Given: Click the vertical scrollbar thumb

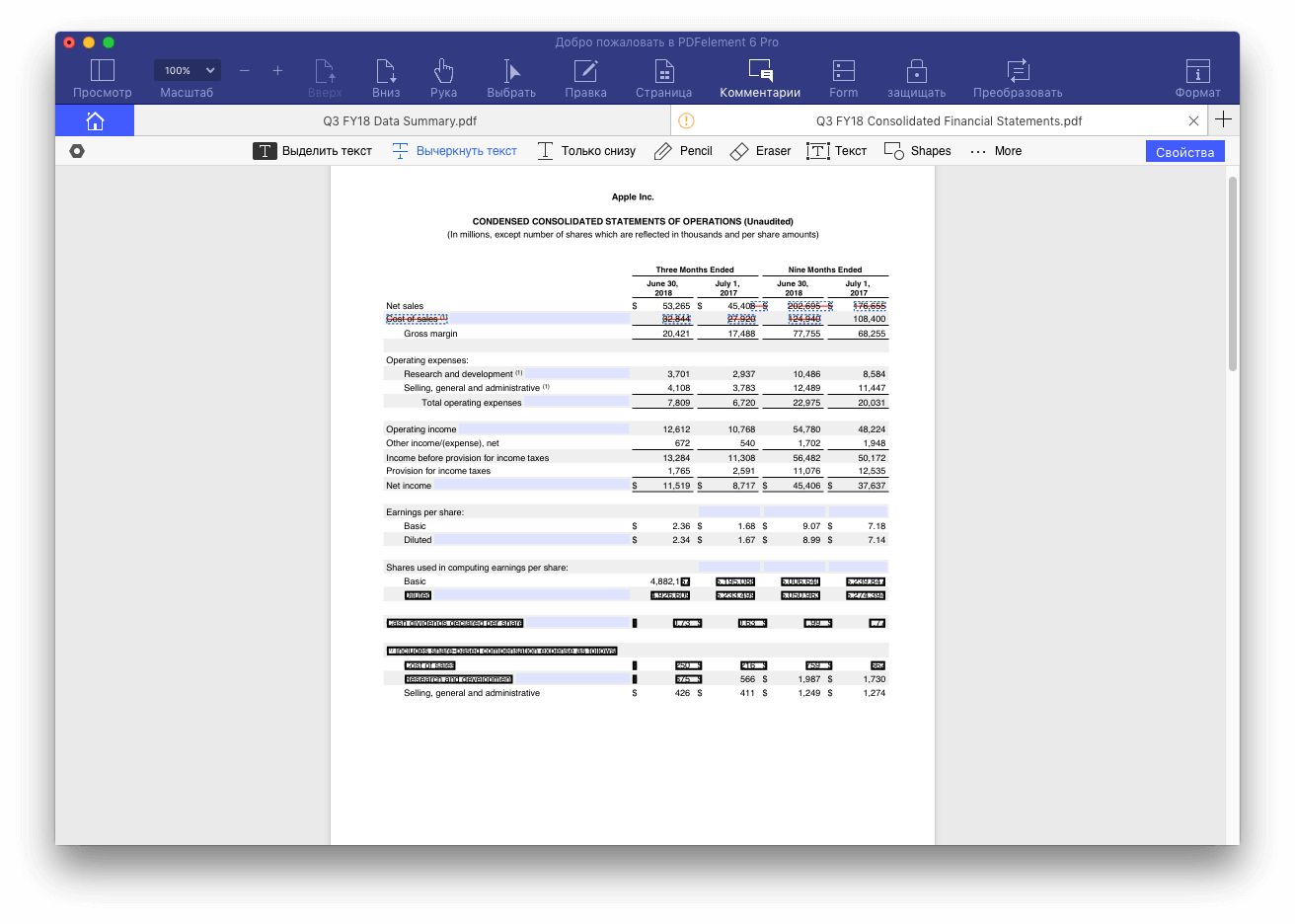Looking at the screenshot, I should [x=1233, y=273].
